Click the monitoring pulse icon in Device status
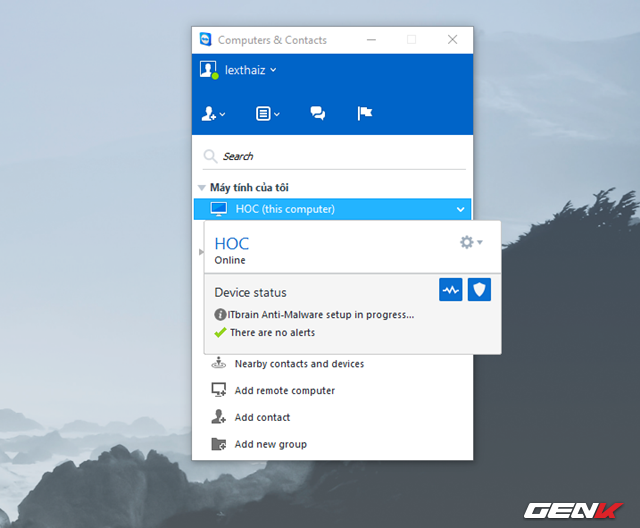640x528 pixels. coord(451,290)
